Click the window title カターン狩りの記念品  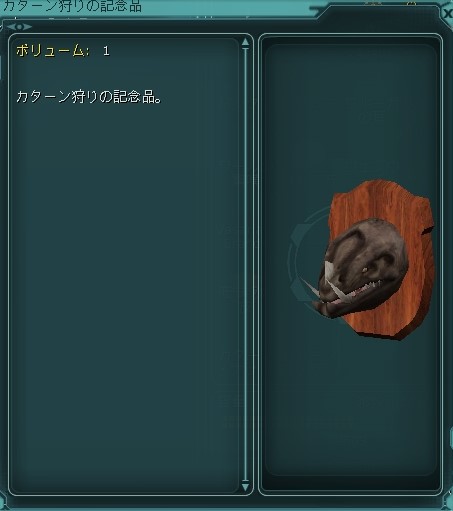(72, 6)
